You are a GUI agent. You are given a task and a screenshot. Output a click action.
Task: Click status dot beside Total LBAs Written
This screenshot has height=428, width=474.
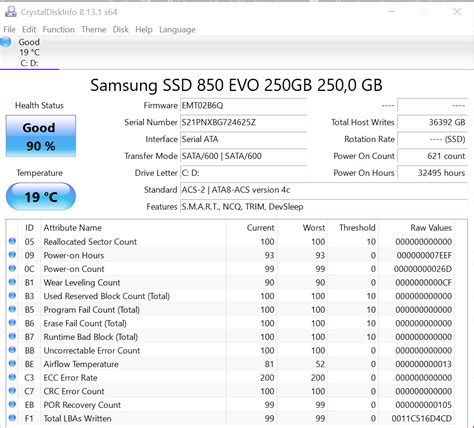pos(12,418)
